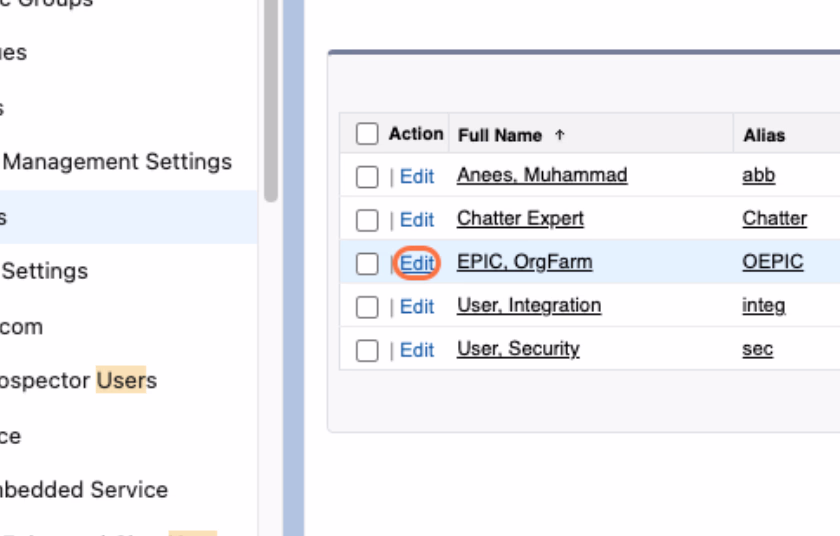The image size is (840, 536).
Task: Open the Anees, Muhammad name link
Action: tap(542, 175)
